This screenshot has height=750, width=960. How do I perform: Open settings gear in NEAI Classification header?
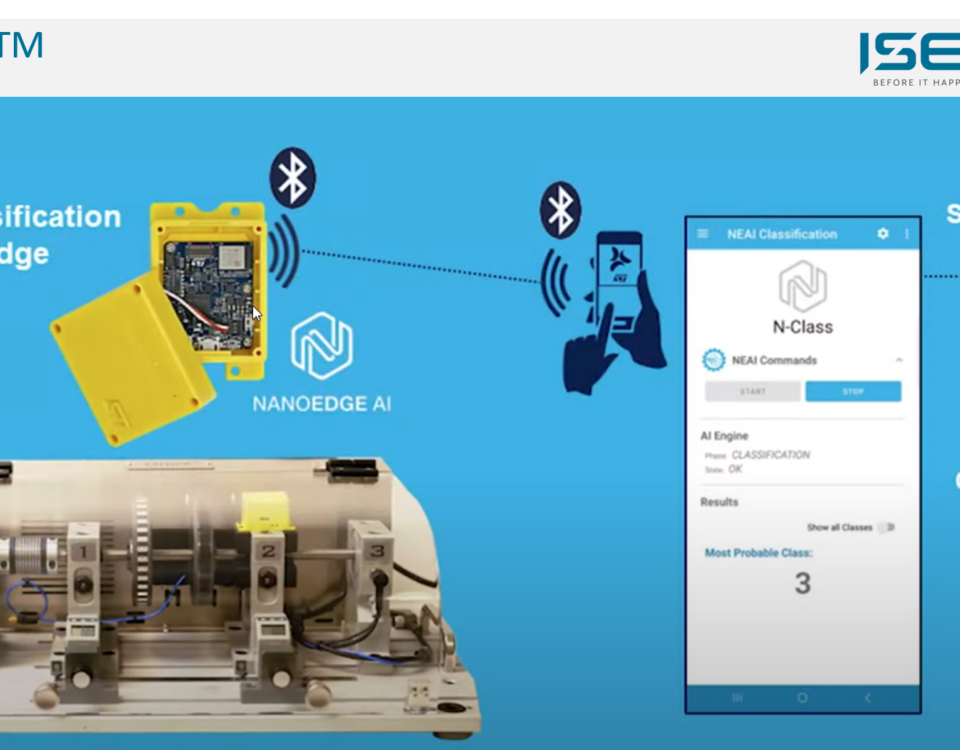click(882, 234)
